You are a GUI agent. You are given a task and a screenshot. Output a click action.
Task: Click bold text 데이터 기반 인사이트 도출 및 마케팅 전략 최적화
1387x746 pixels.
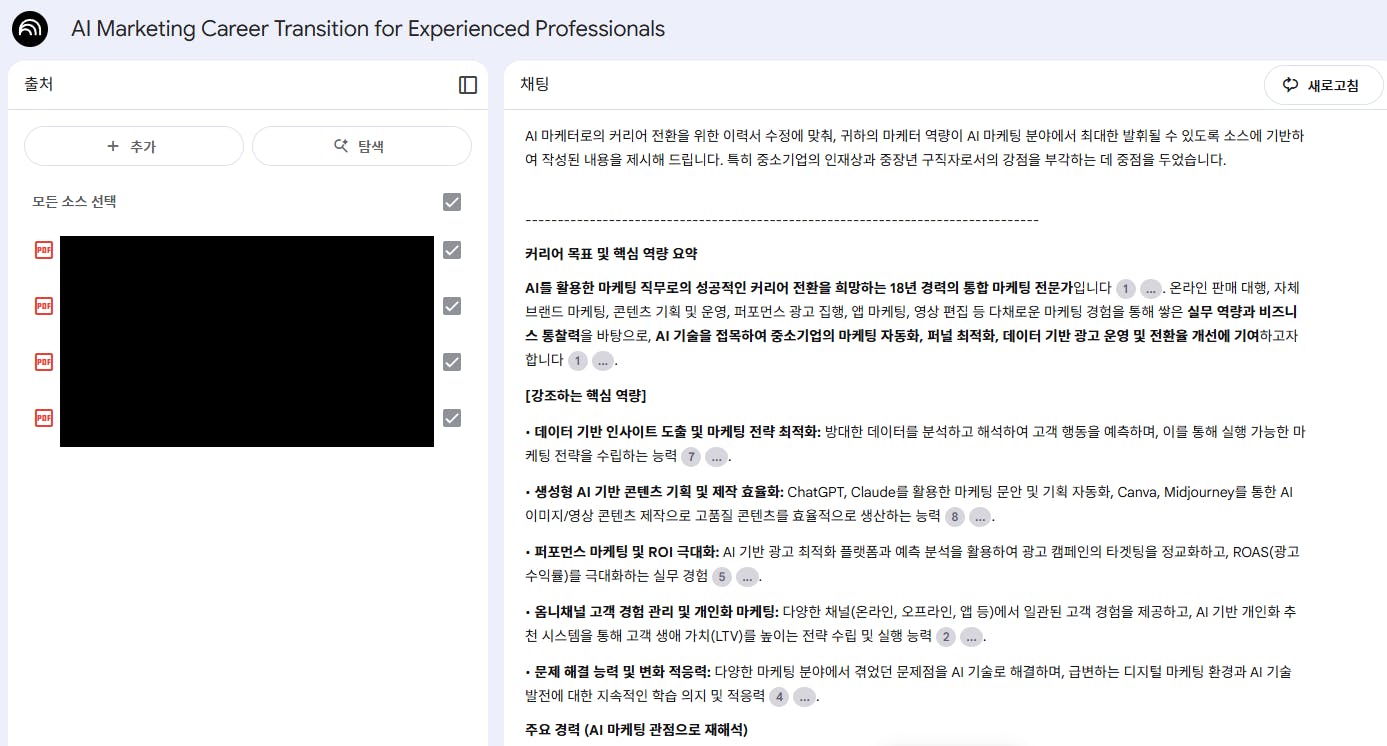click(677, 432)
